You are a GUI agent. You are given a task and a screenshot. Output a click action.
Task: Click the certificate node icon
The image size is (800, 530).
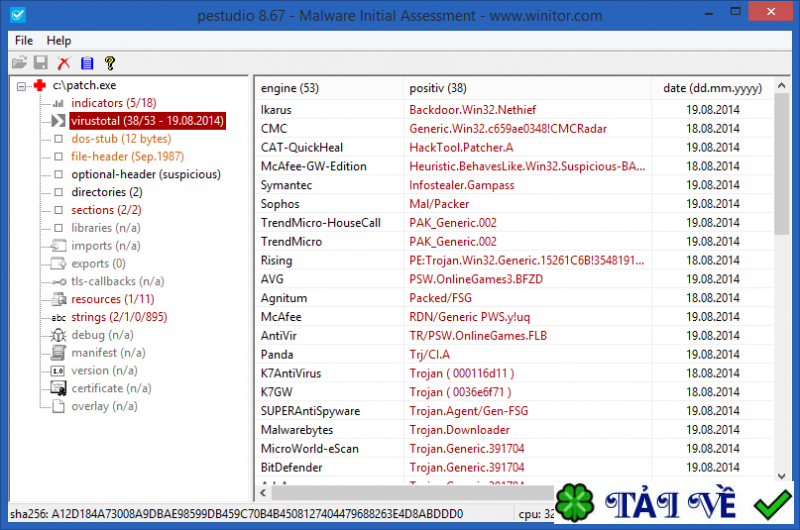point(59,388)
